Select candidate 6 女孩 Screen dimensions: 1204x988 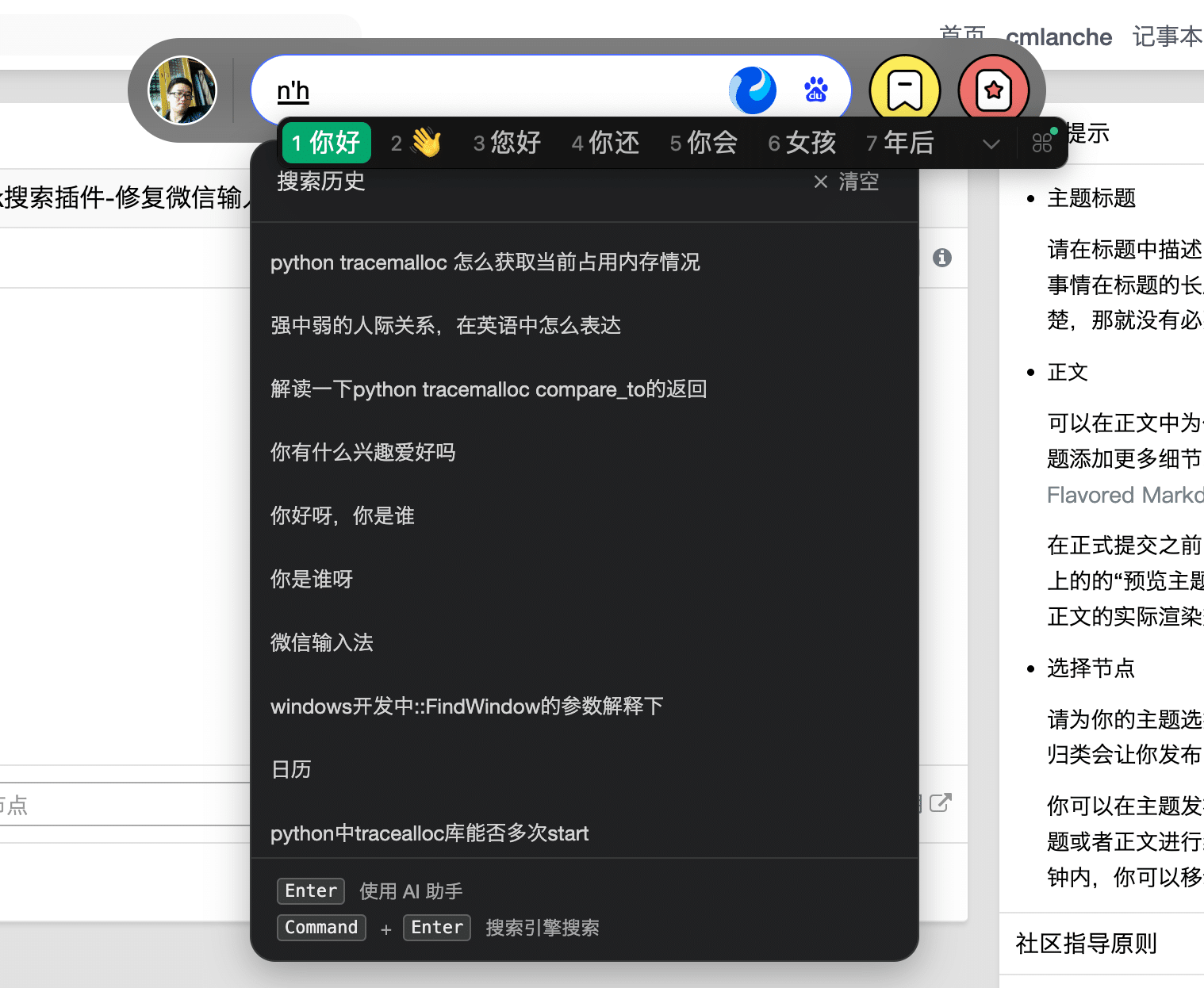point(803,143)
